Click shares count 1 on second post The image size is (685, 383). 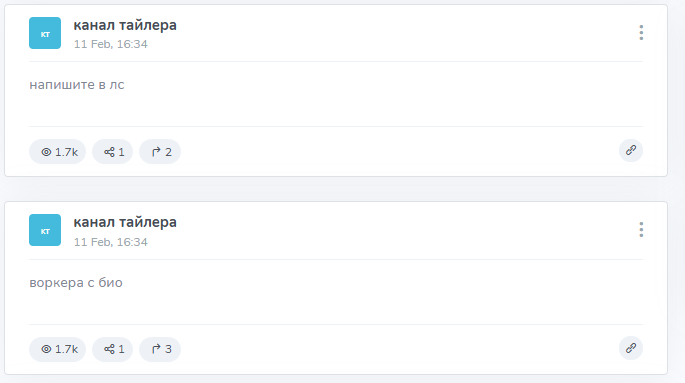tap(113, 349)
